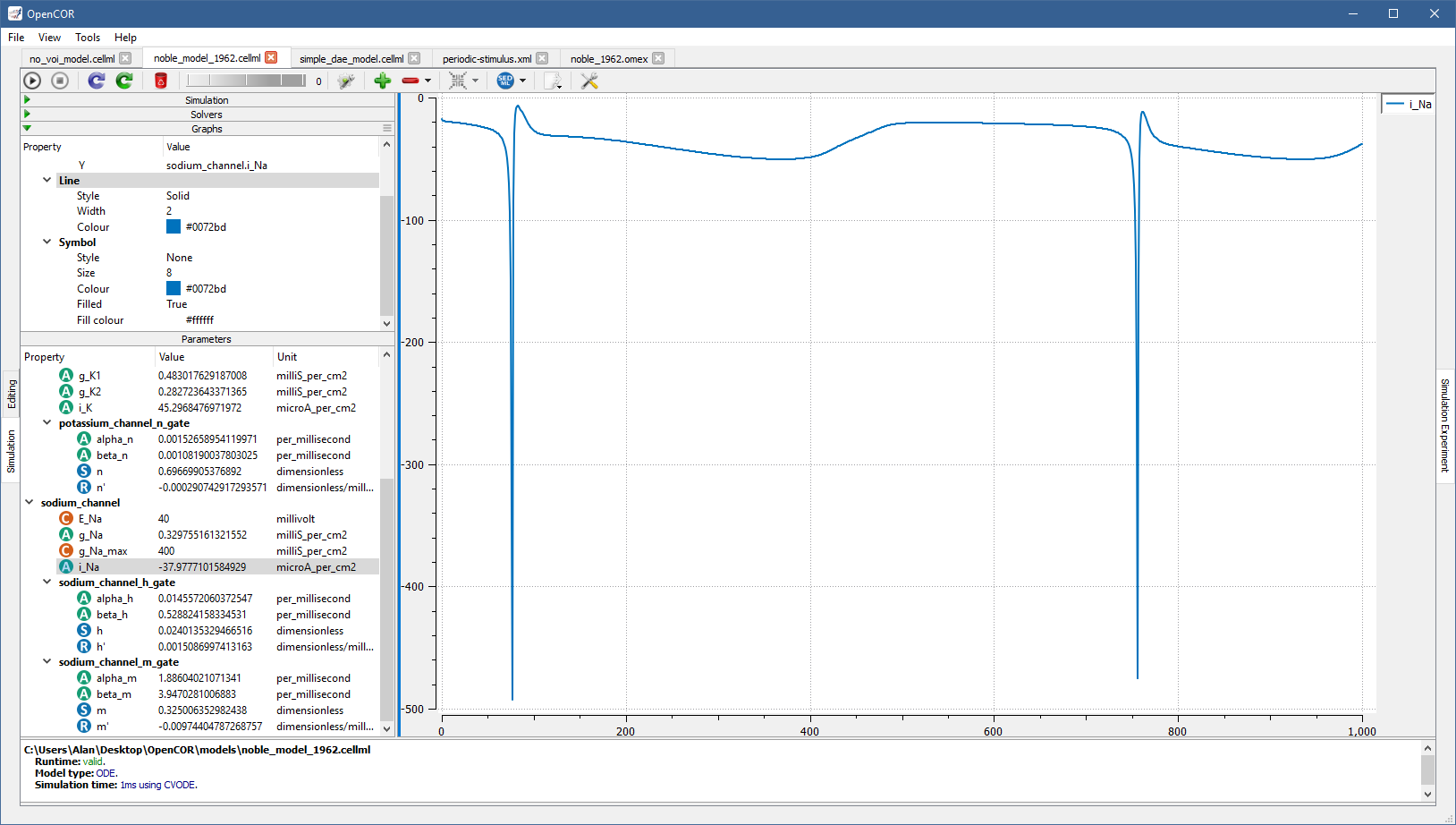Close the simple_dae_model.cellml tab
Viewport: 1456px width, 825px height.
point(414,58)
